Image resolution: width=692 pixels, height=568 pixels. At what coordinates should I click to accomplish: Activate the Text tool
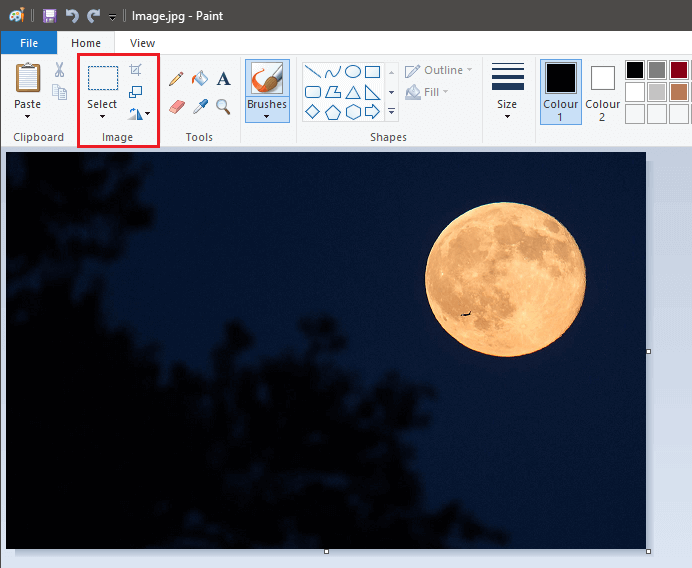223,78
